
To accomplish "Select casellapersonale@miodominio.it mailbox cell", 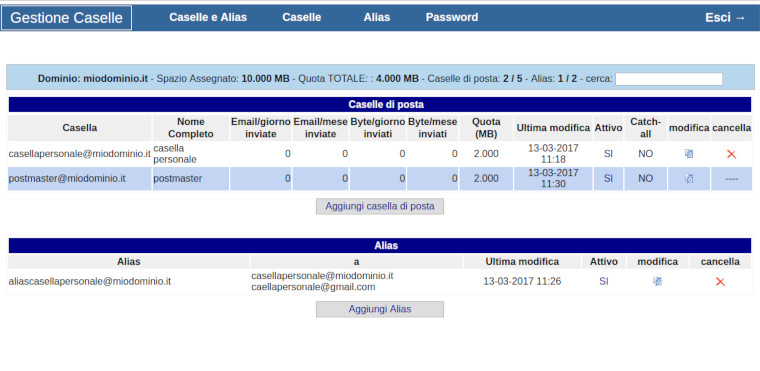I will pos(79,154).
